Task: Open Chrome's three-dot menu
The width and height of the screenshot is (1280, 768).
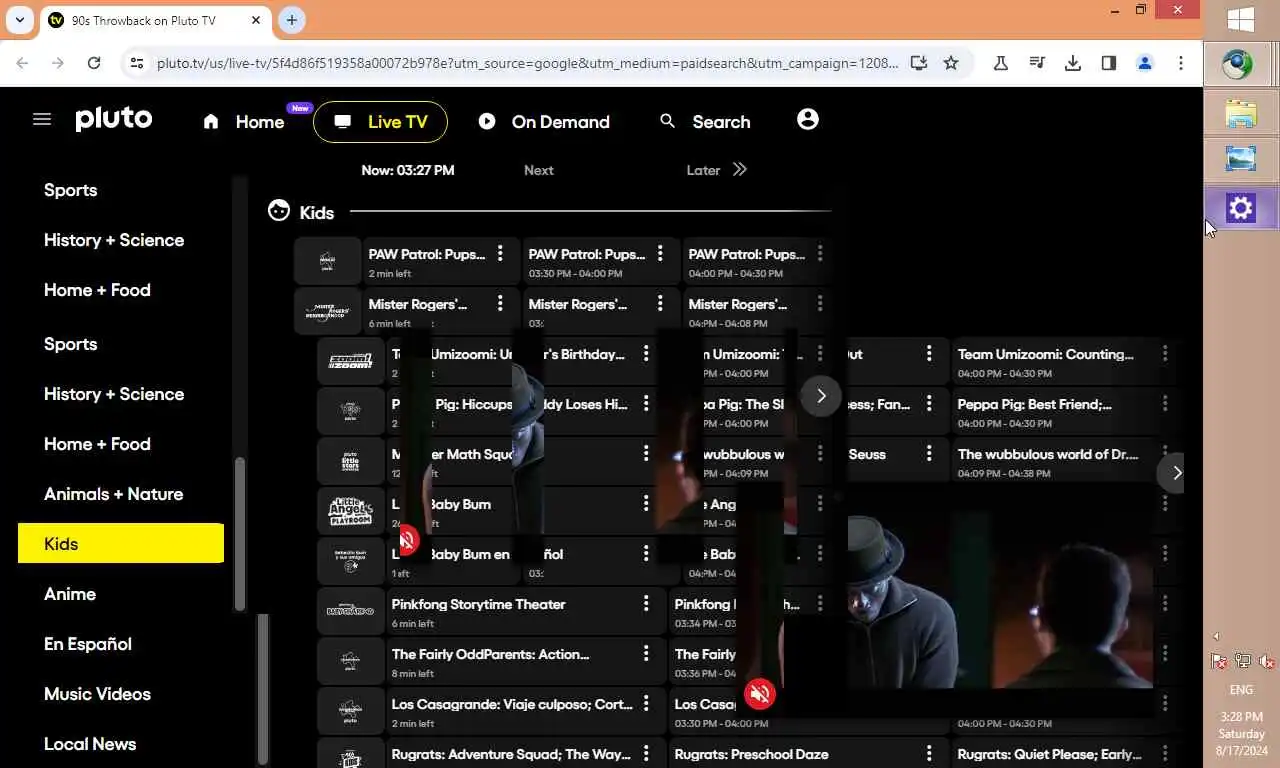Action: pyautogui.click(x=1181, y=63)
